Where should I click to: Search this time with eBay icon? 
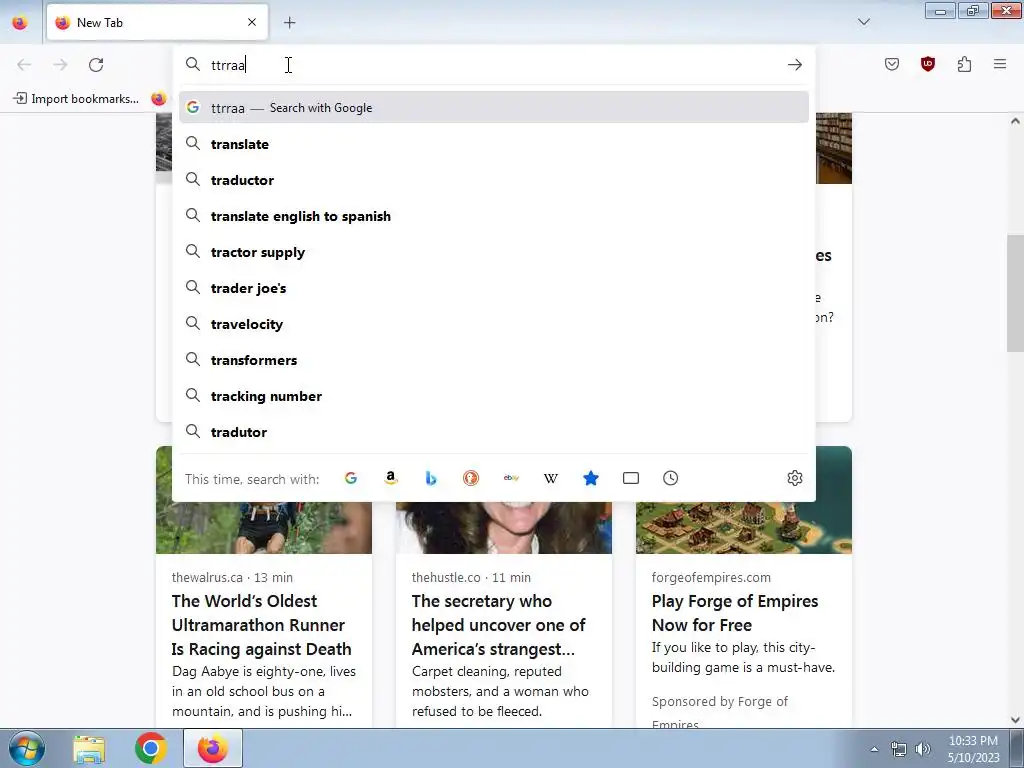coord(511,478)
